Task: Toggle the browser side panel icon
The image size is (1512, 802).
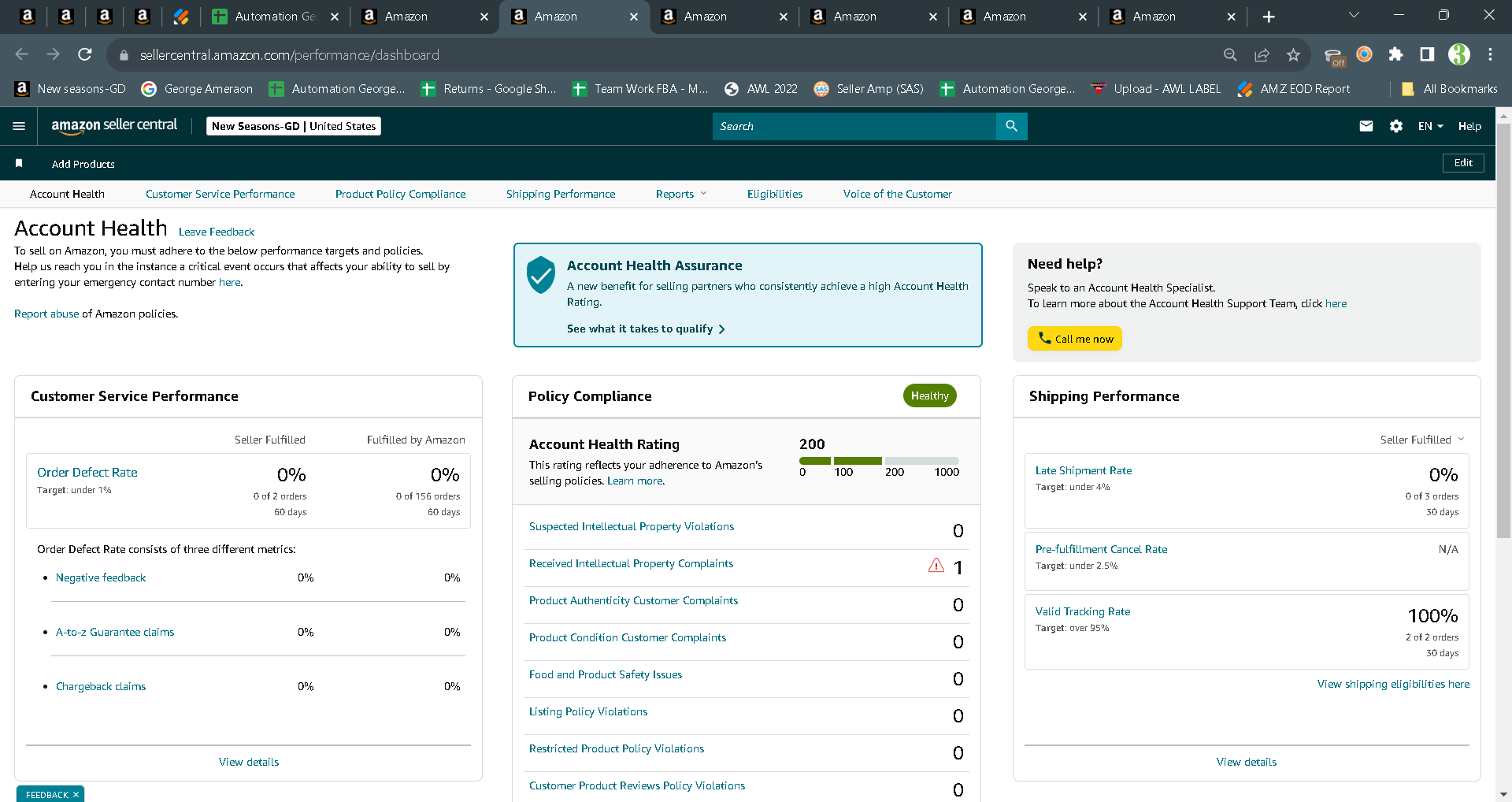Action: point(1427,54)
